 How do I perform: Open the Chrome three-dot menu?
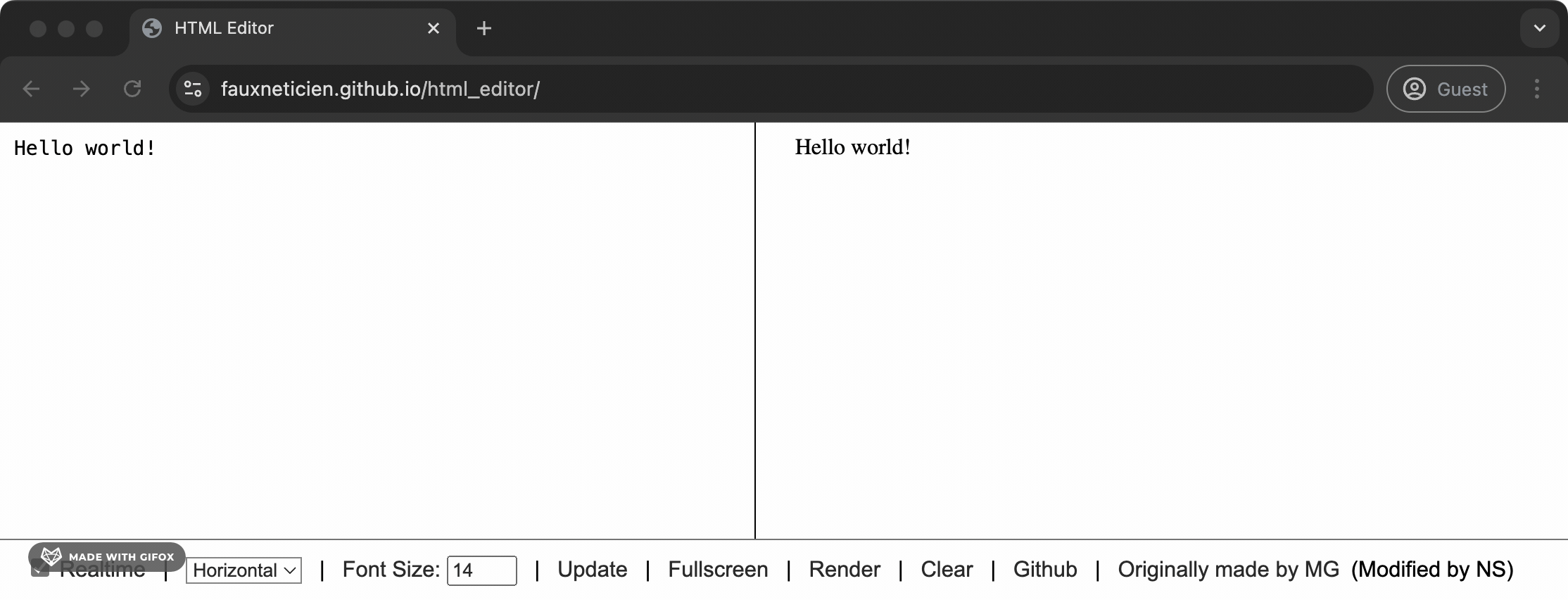(x=1537, y=89)
